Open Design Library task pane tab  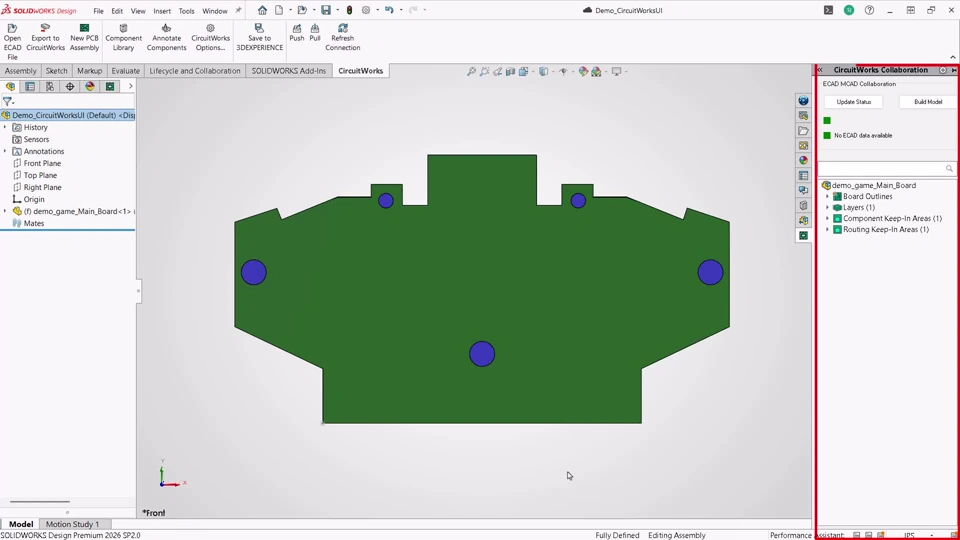[x=803, y=116]
